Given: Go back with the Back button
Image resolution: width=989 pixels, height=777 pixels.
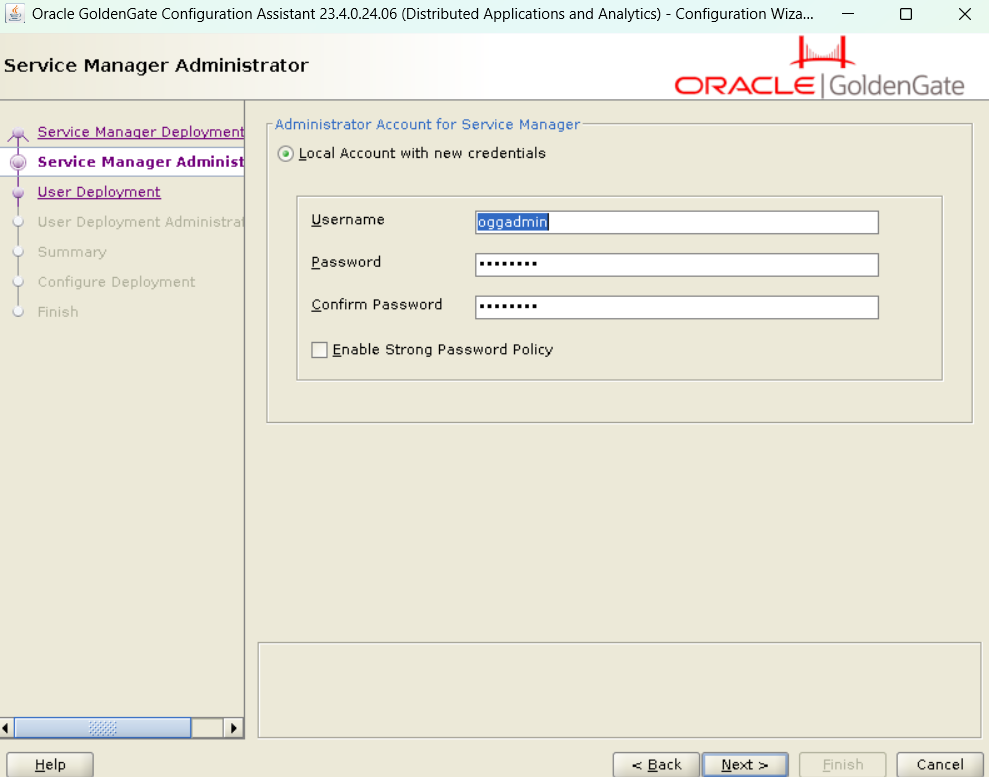Looking at the screenshot, I should (656, 764).
